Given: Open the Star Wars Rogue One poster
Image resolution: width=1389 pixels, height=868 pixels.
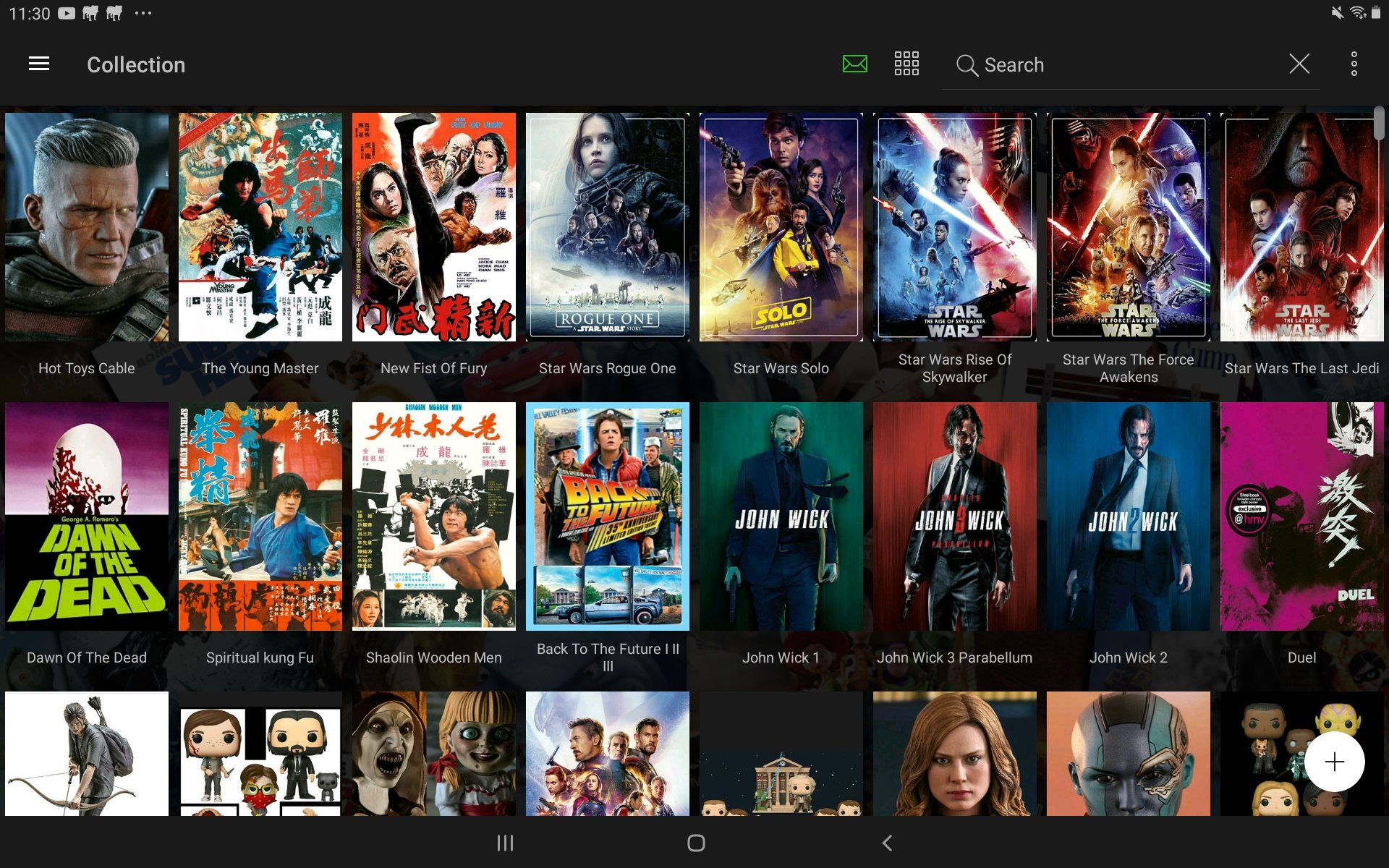Looking at the screenshot, I should (x=608, y=226).
